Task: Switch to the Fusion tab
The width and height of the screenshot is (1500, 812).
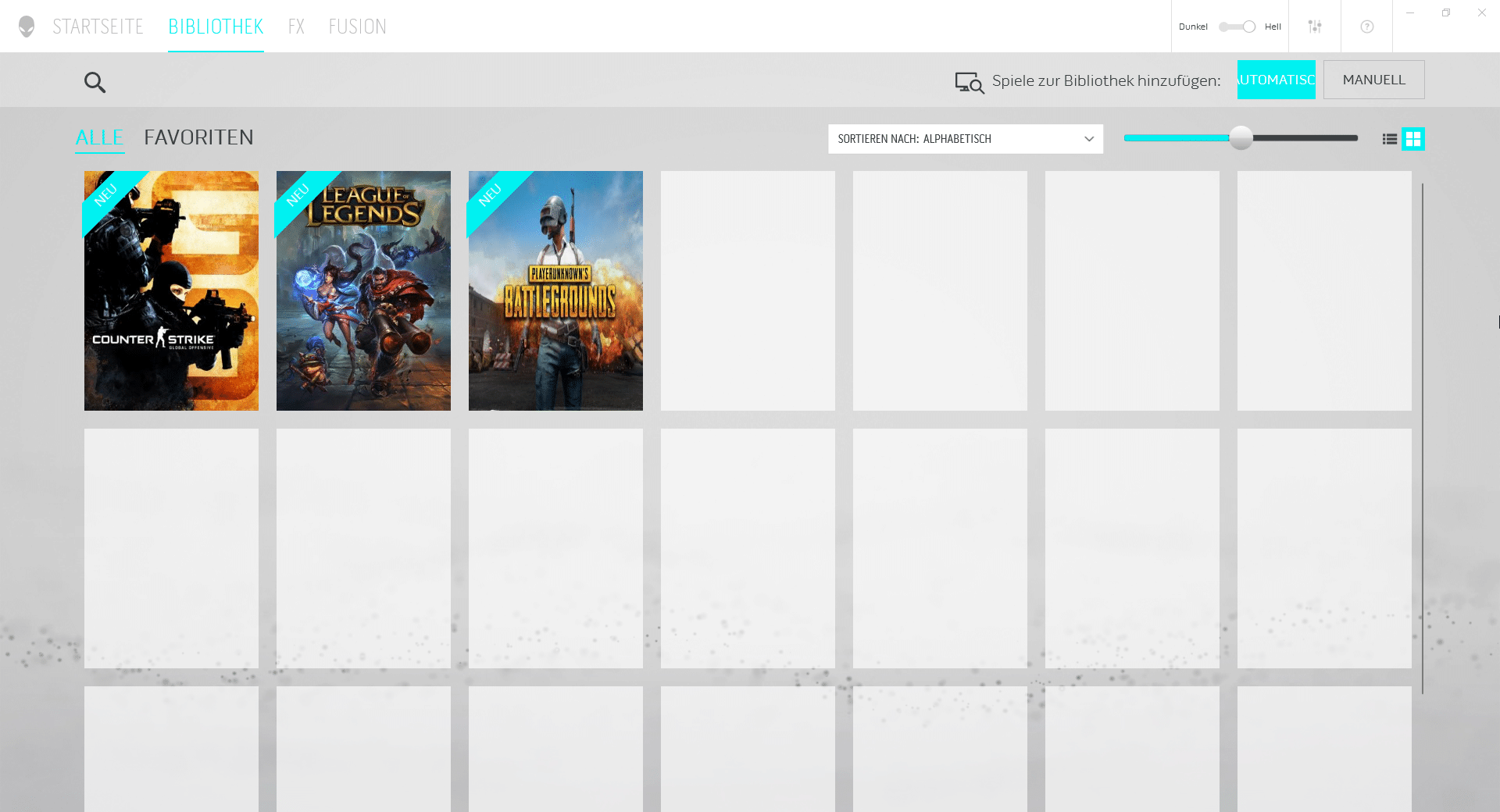Action: point(357,27)
